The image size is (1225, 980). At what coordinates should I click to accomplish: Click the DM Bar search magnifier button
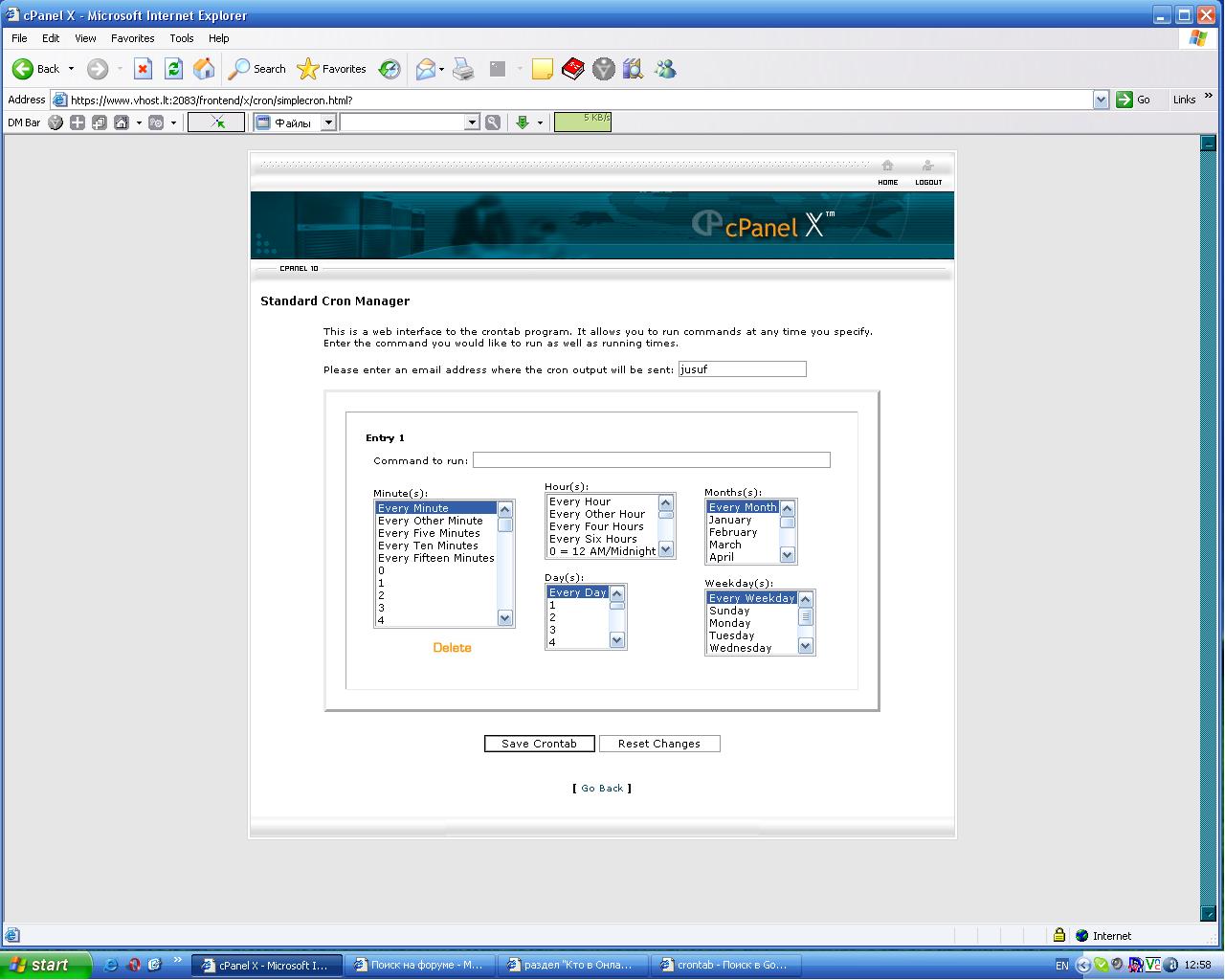[x=493, y=122]
